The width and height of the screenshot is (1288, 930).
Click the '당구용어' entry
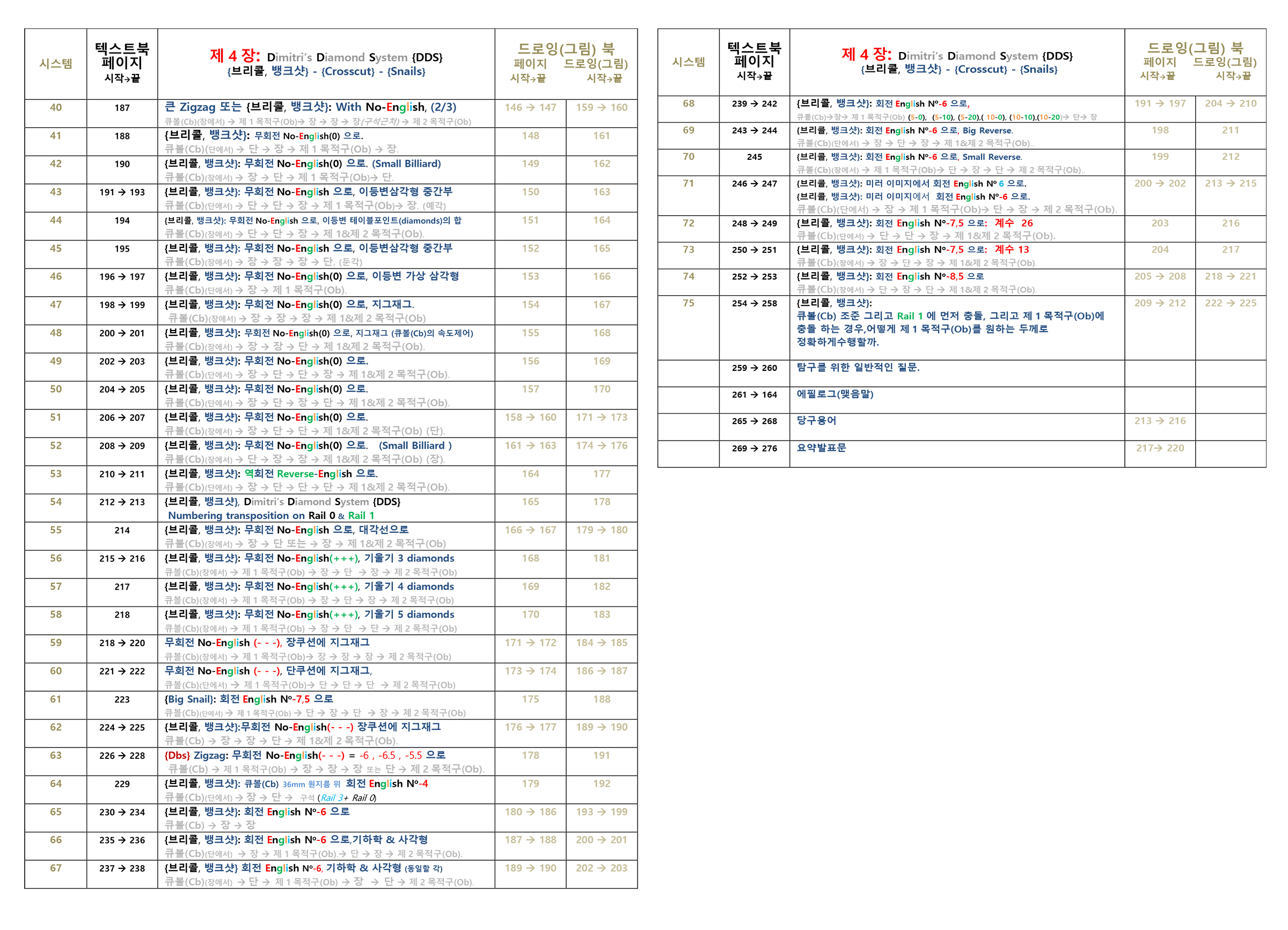pyautogui.click(x=816, y=421)
